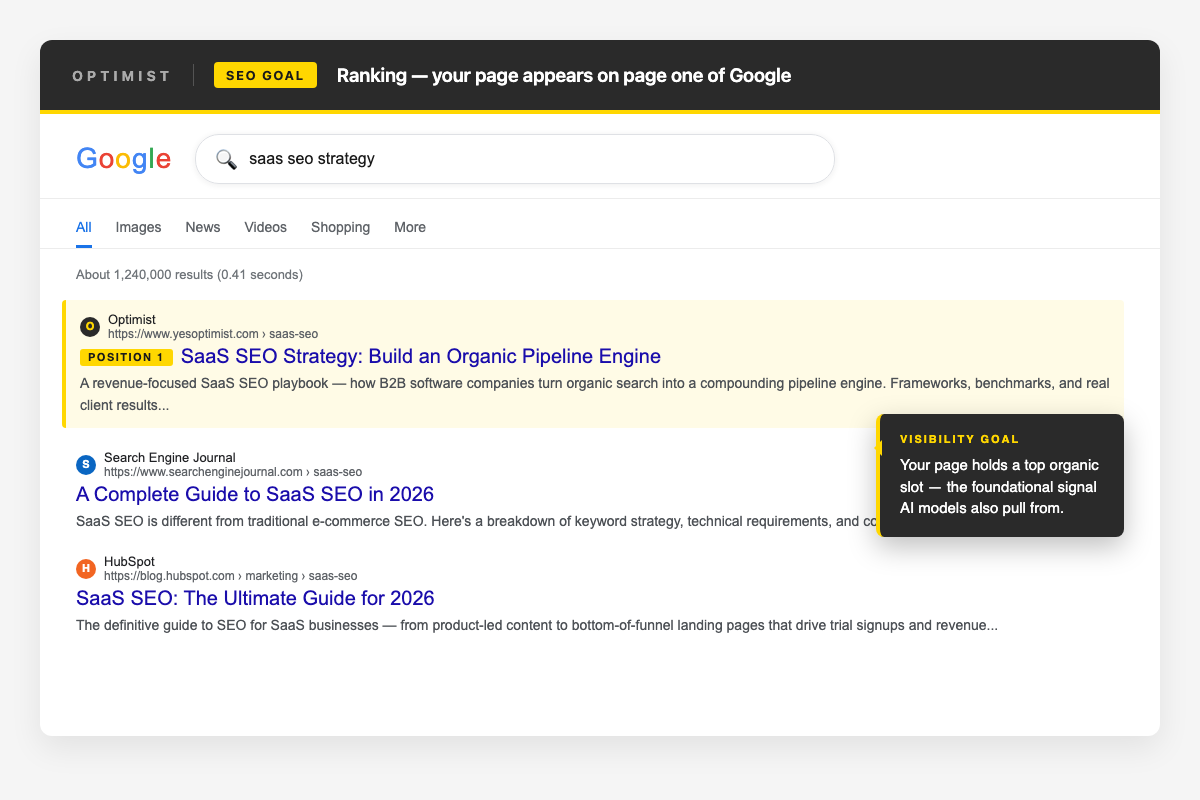Viewport: 1200px width, 800px height.
Task: Click the blog.hubspot.com marketing URL
Action: click(230, 576)
